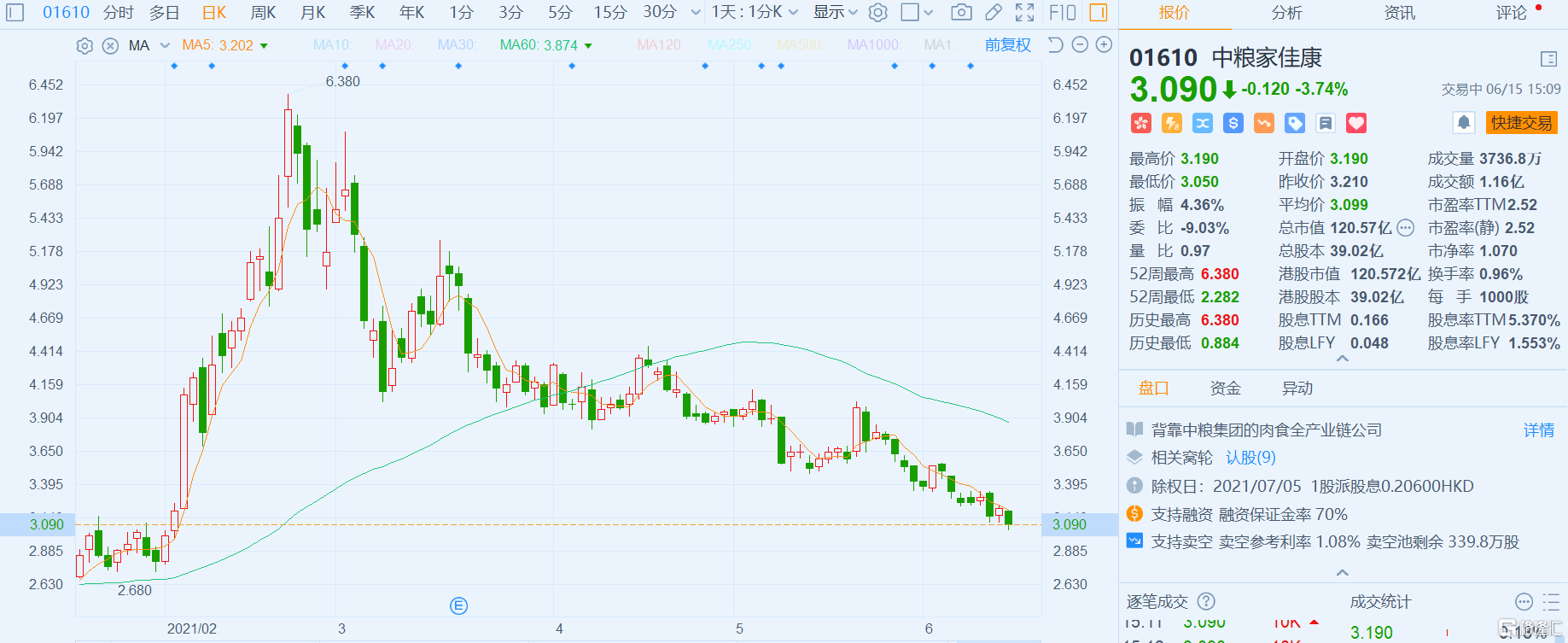This screenshot has width=1568, height=643.
Task: Open more options beside 成交统计
Action: [1524, 601]
